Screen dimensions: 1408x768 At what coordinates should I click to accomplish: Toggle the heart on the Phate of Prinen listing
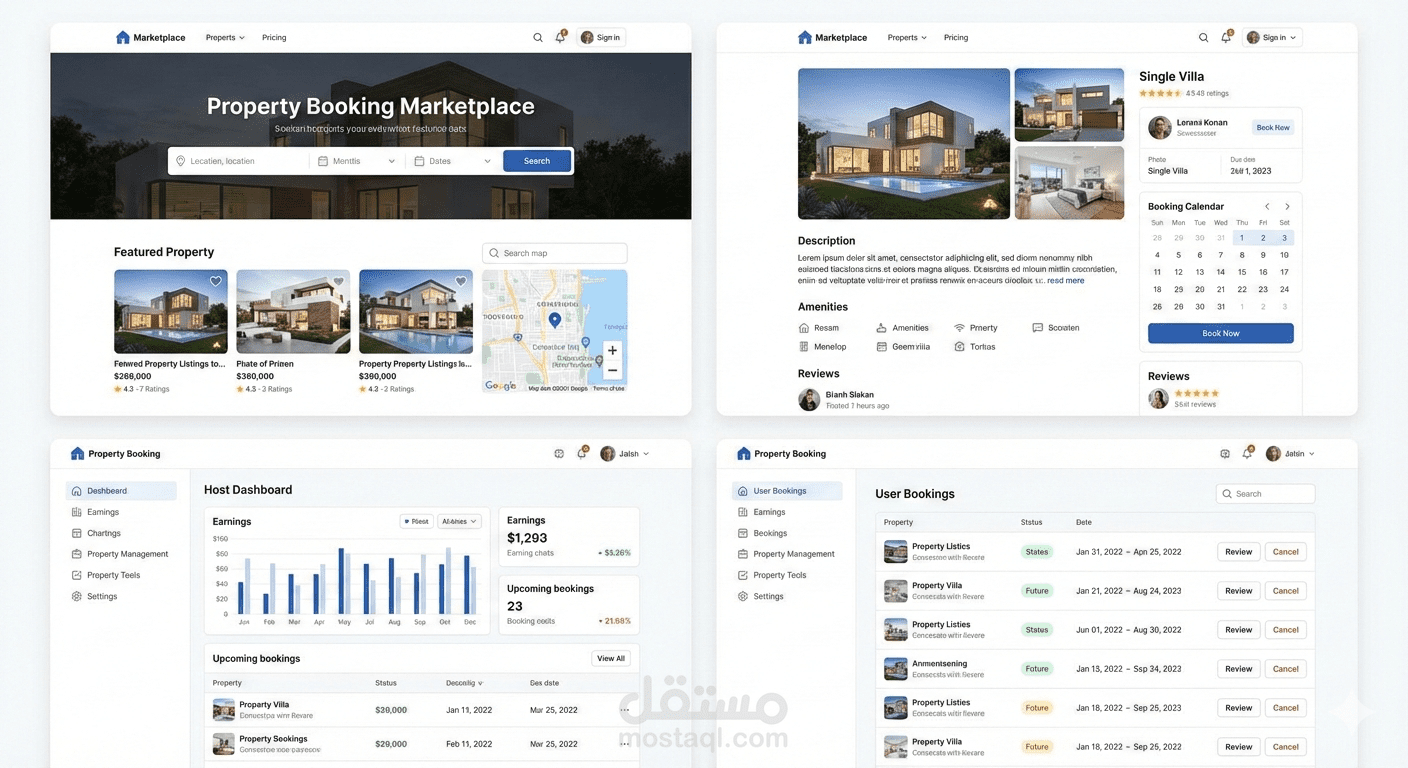click(x=337, y=281)
